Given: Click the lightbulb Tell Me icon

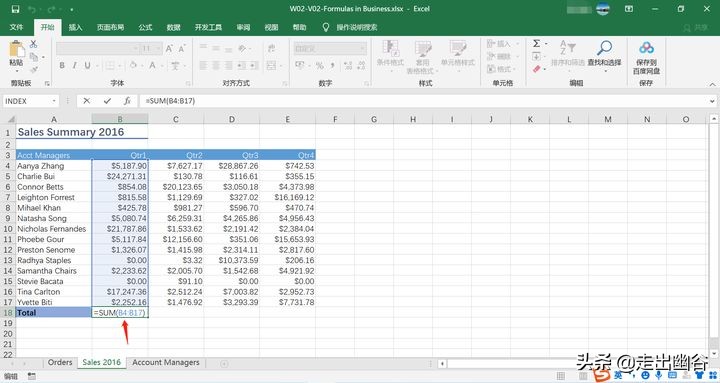Looking at the screenshot, I should point(326,27).
